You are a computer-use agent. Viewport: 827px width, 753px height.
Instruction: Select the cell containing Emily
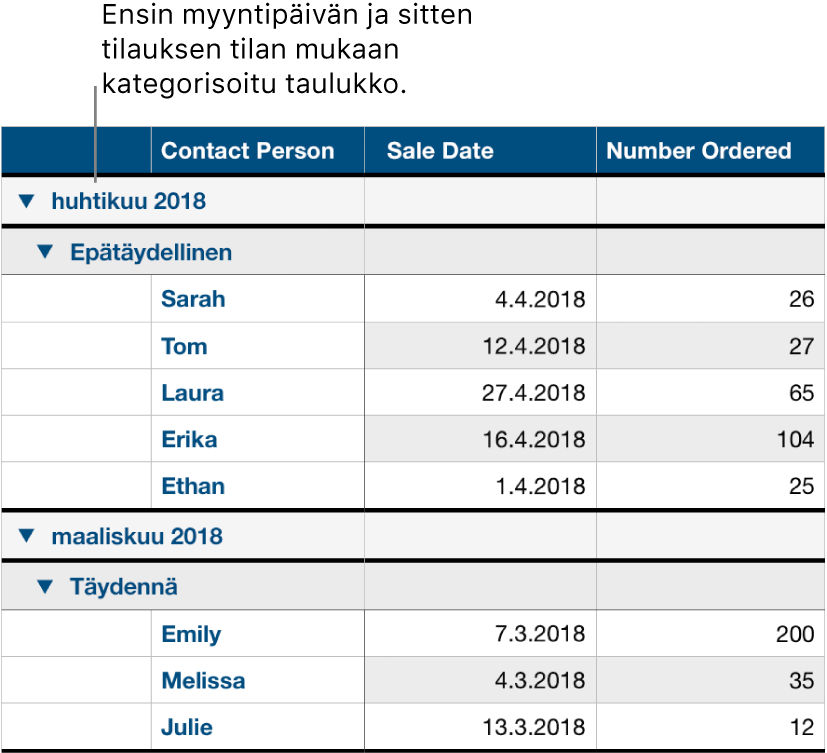click(191, 634)
